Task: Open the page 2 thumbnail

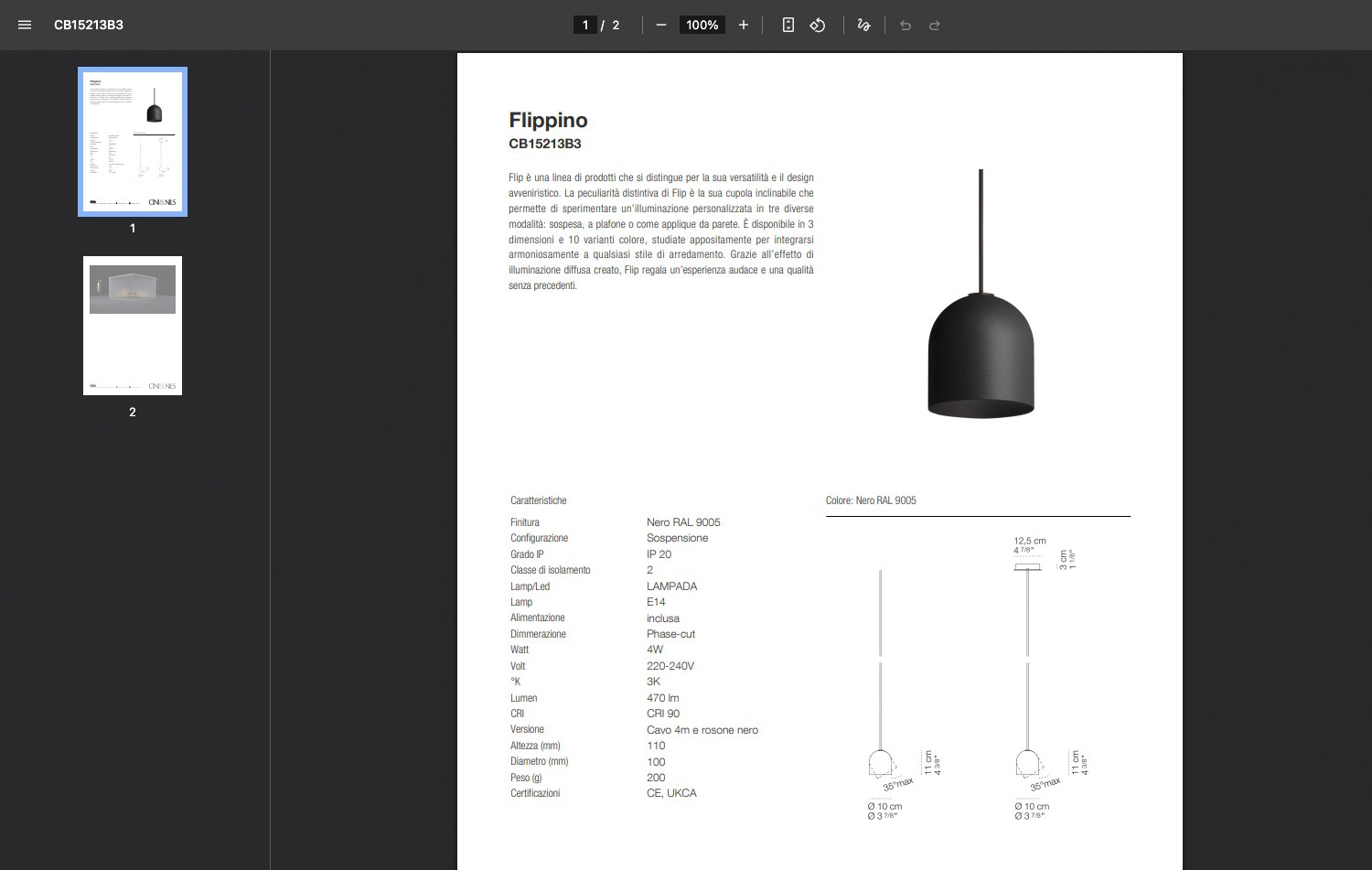Action: pyautogui.click(x=133, y=326)
